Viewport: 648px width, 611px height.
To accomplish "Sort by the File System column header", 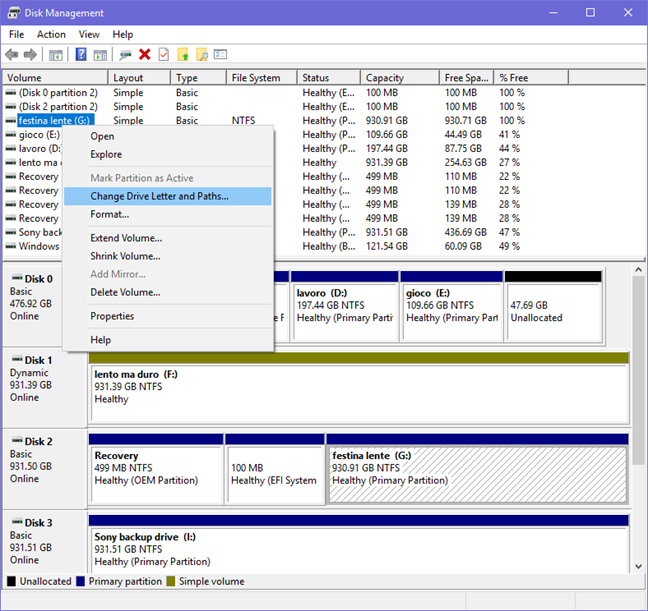I will click(x=262, y=78).
